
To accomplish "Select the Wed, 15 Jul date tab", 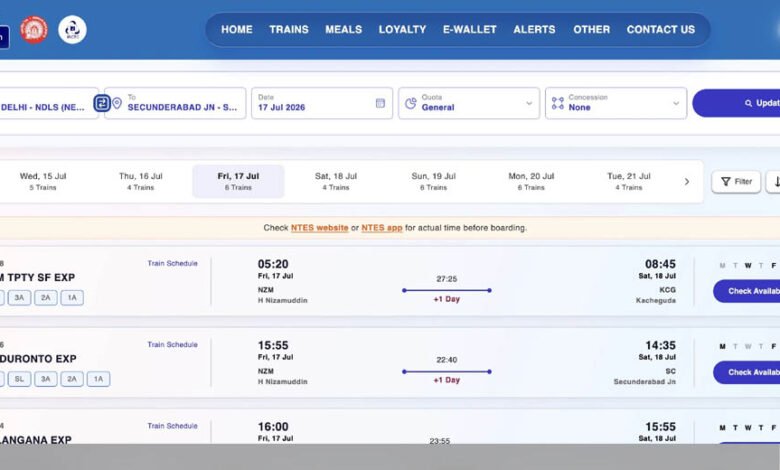I will click(43, 182).
